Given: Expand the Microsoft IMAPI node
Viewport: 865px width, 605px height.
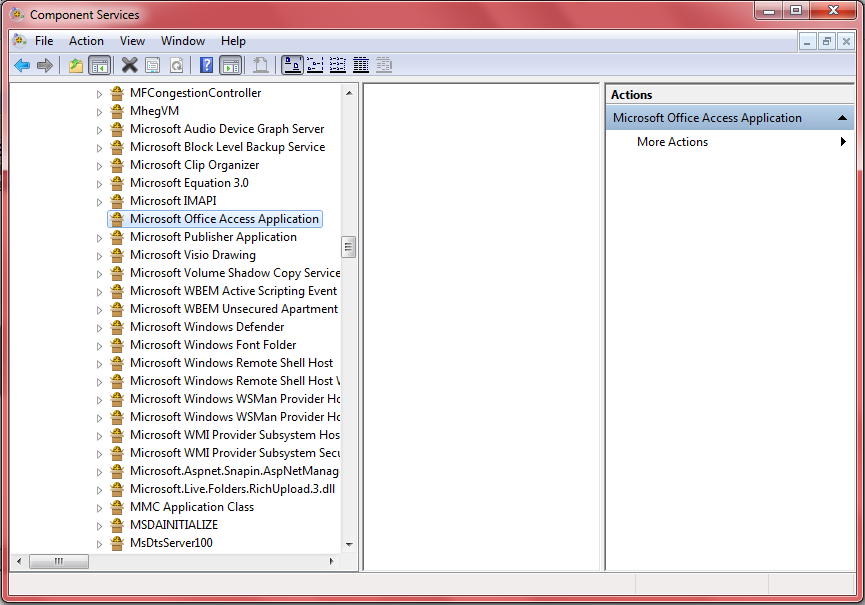Looking at the screenshot, I should tap(99, 202).
